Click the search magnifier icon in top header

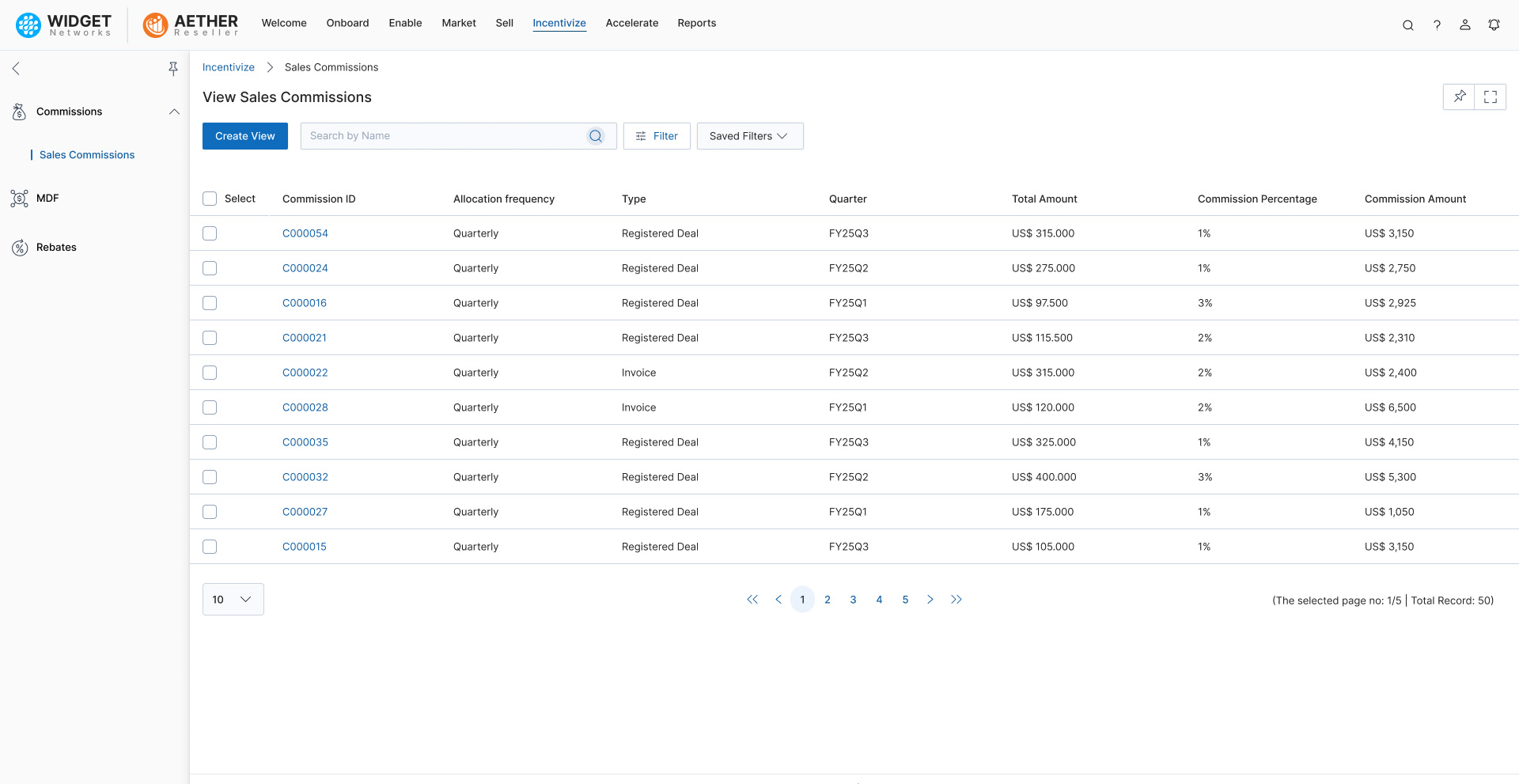pos(1407,25)
